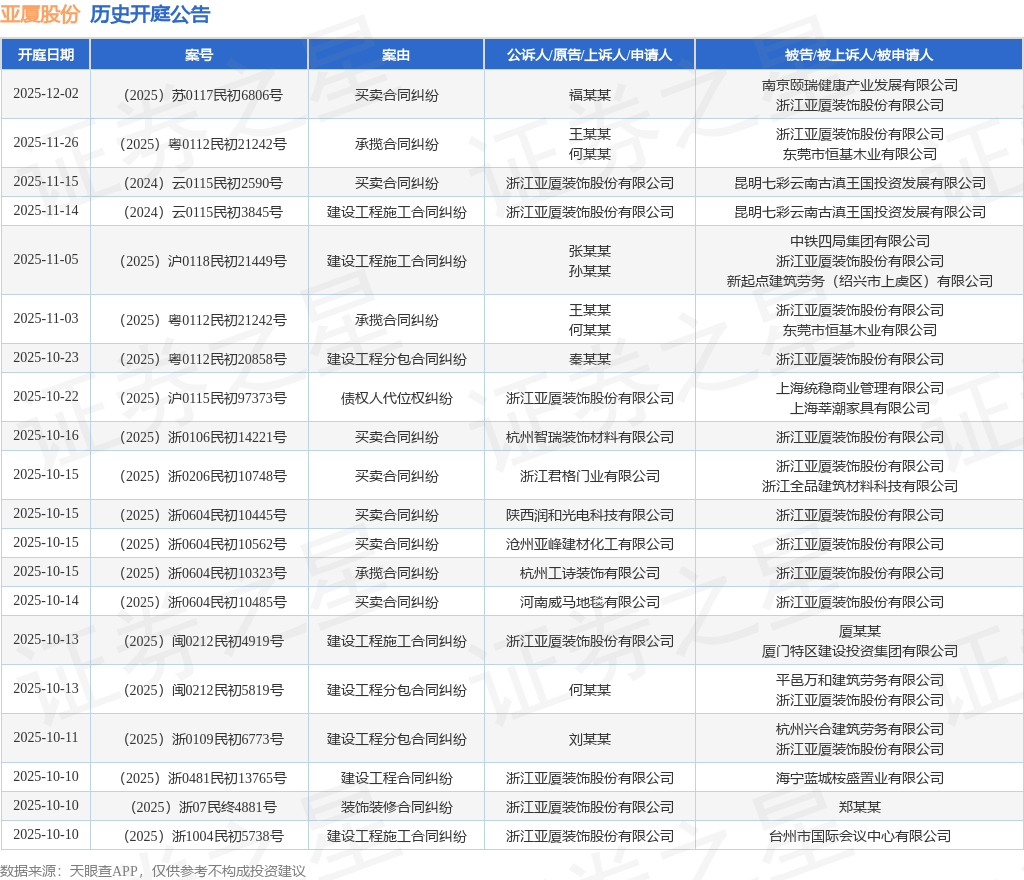Viewport: 1024px width, 880px height.
Task: Select the 案由 column header
Action: [x=396, y=55]
